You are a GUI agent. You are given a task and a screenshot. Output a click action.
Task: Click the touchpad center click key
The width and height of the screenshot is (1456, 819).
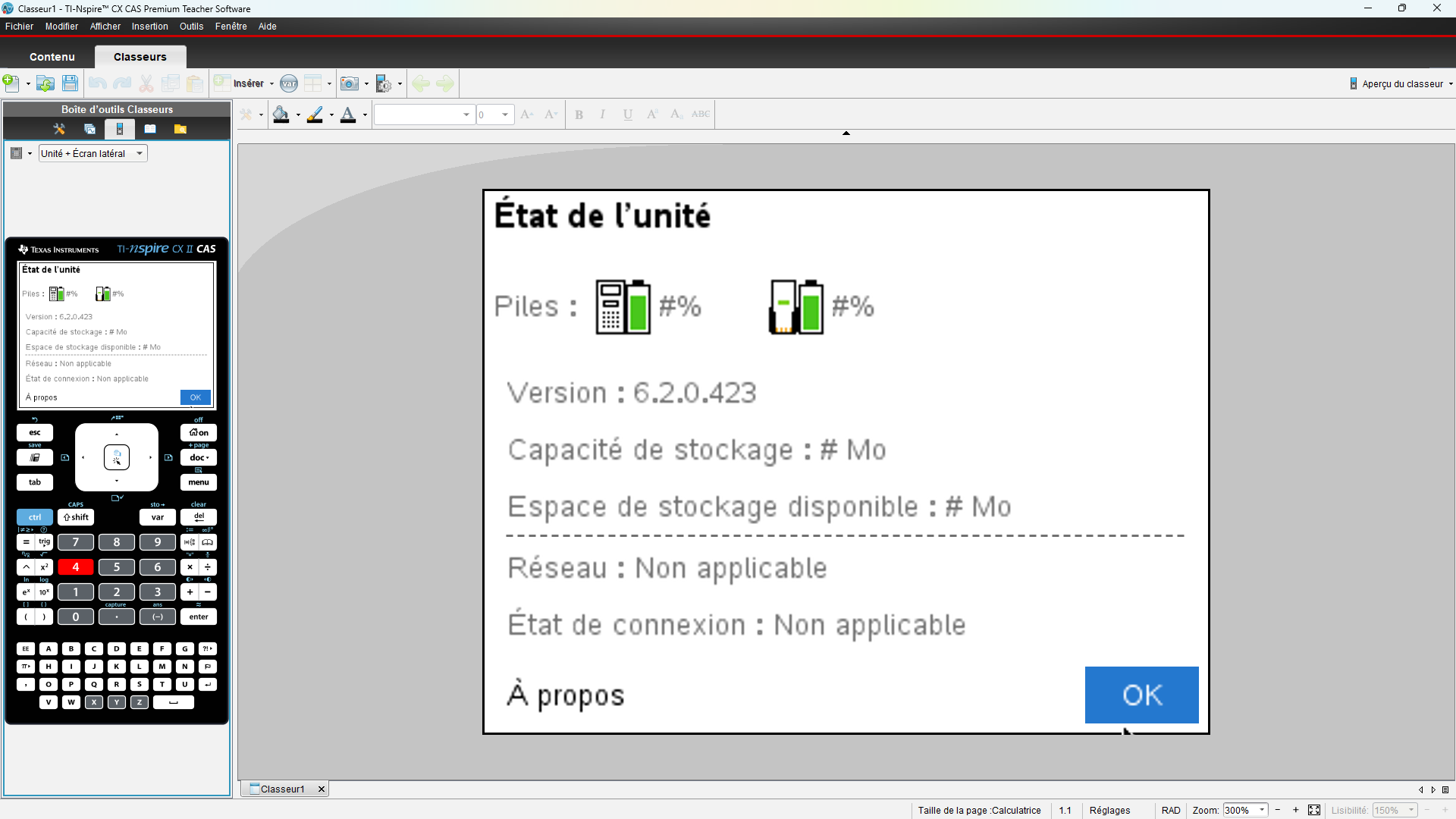coord(117,457)
